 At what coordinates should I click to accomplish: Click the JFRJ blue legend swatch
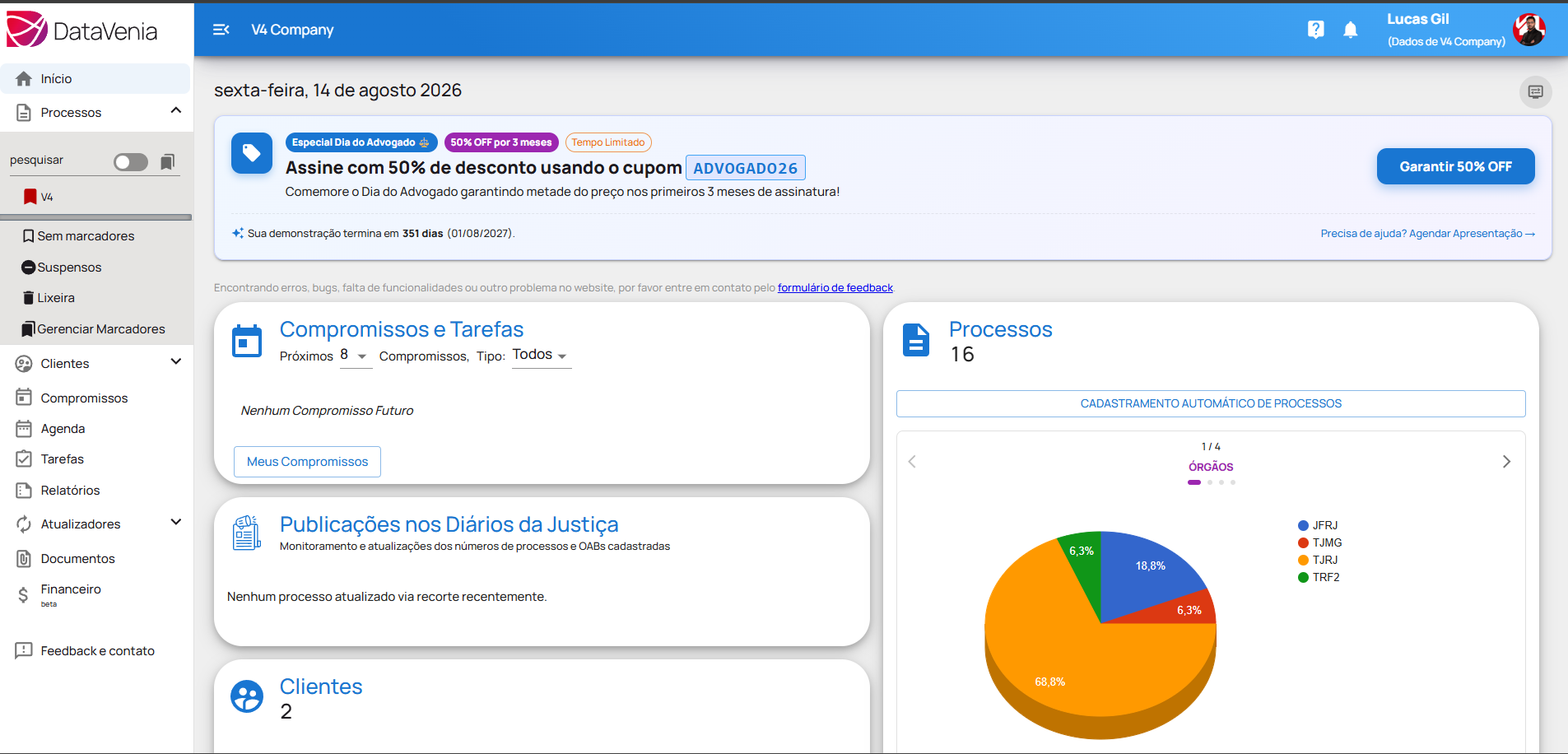[1303, 525]
